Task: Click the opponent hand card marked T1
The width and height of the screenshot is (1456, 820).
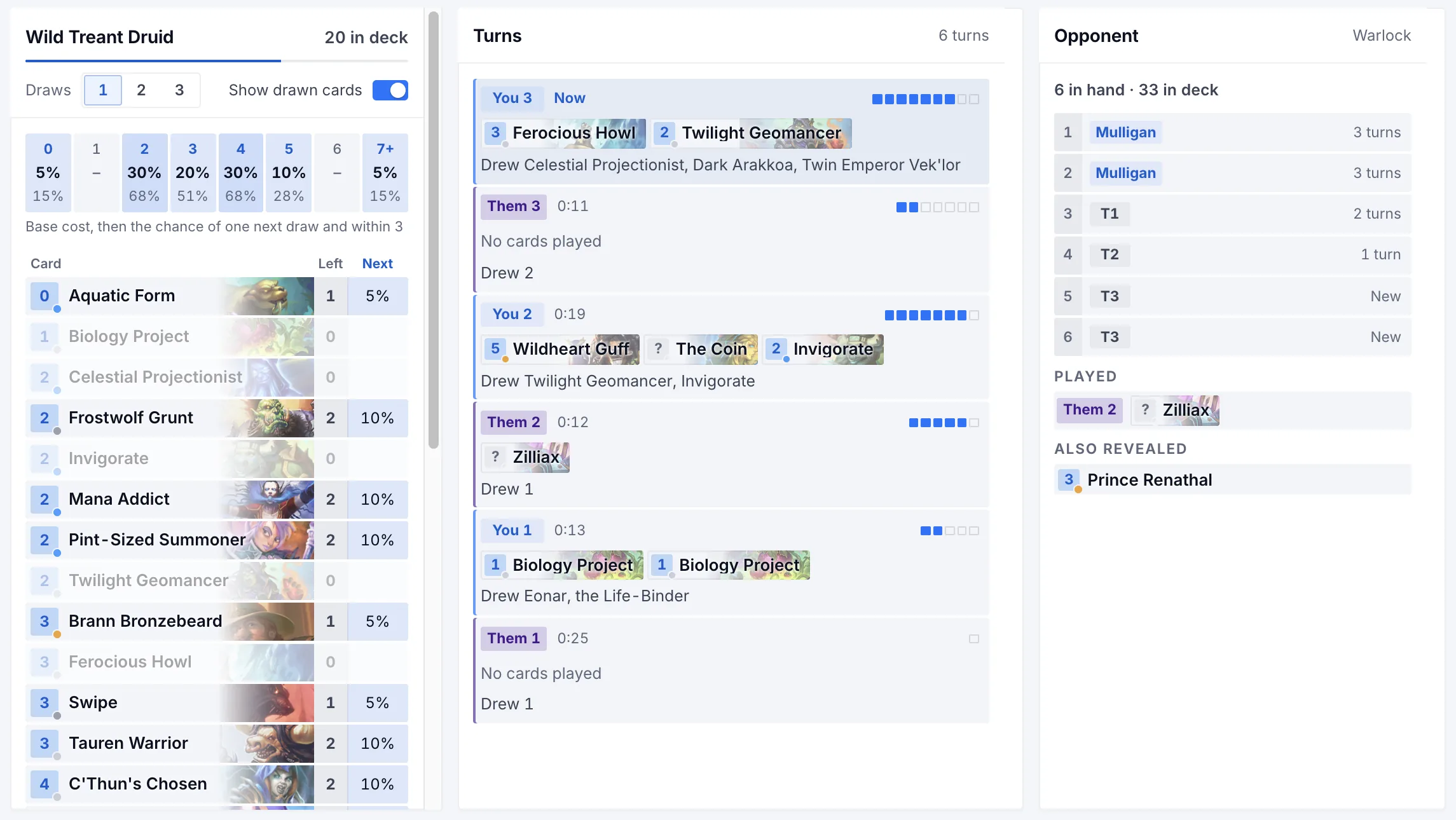Action: [x=1232, y=214]
